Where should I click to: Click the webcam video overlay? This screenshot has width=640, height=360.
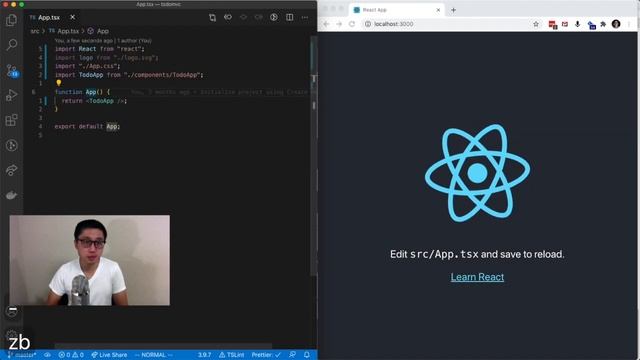click(x=90, y=260)
